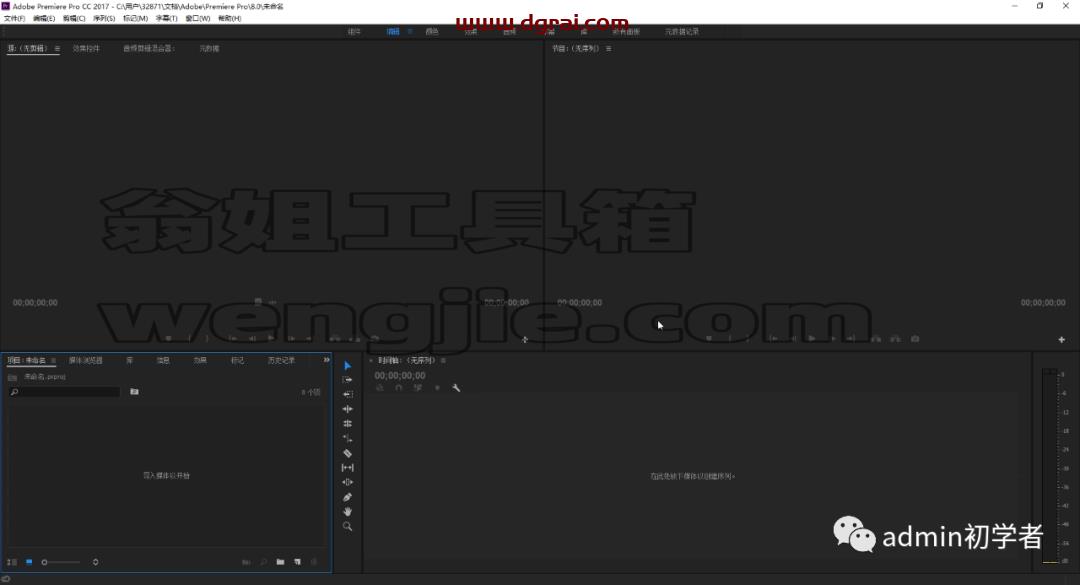
Task: Click the timeline timecode 00;00;00;00 under the 时间轴 tab
Action: click(x=399, y=376)
